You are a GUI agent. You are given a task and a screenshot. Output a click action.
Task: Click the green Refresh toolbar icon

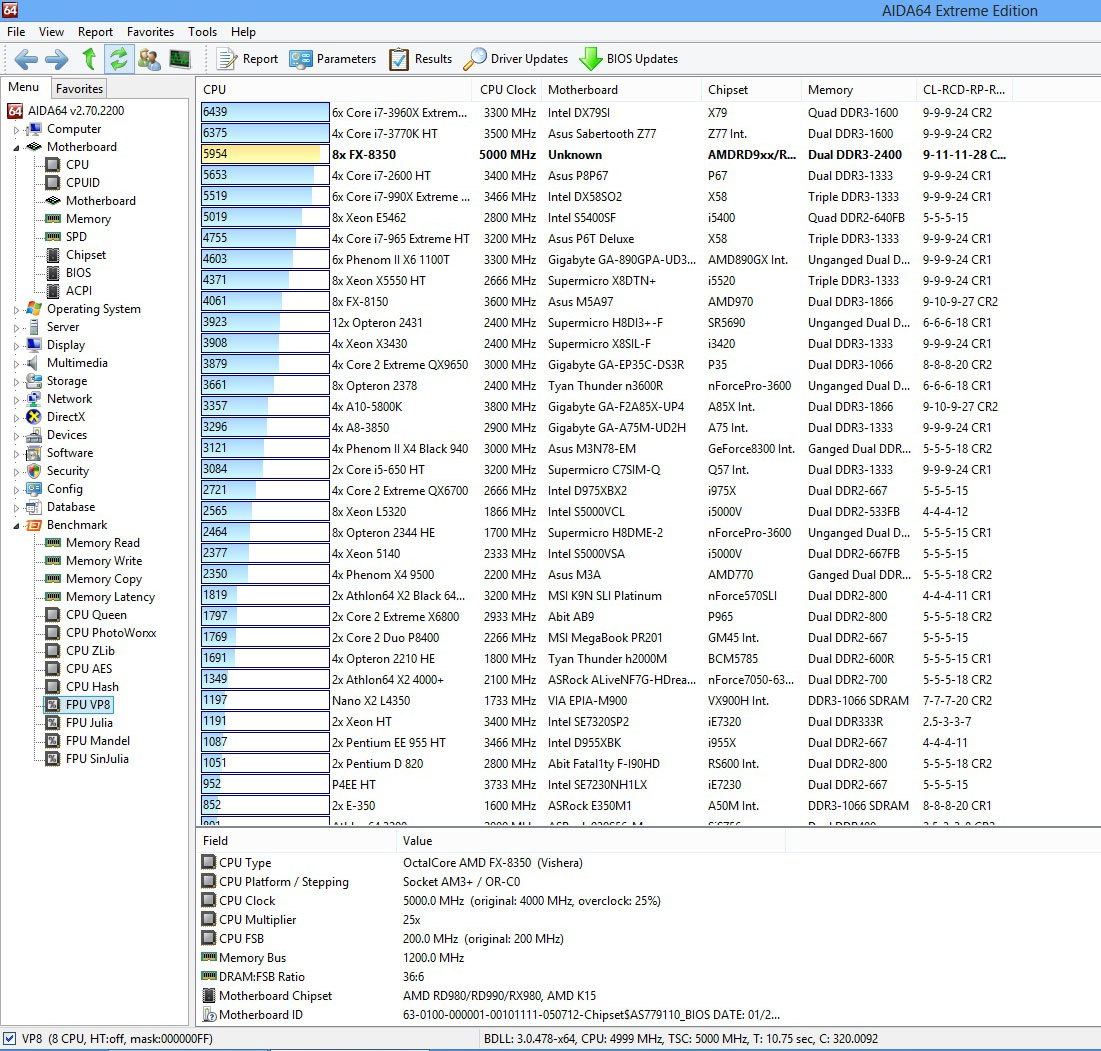tap(119, 59)
